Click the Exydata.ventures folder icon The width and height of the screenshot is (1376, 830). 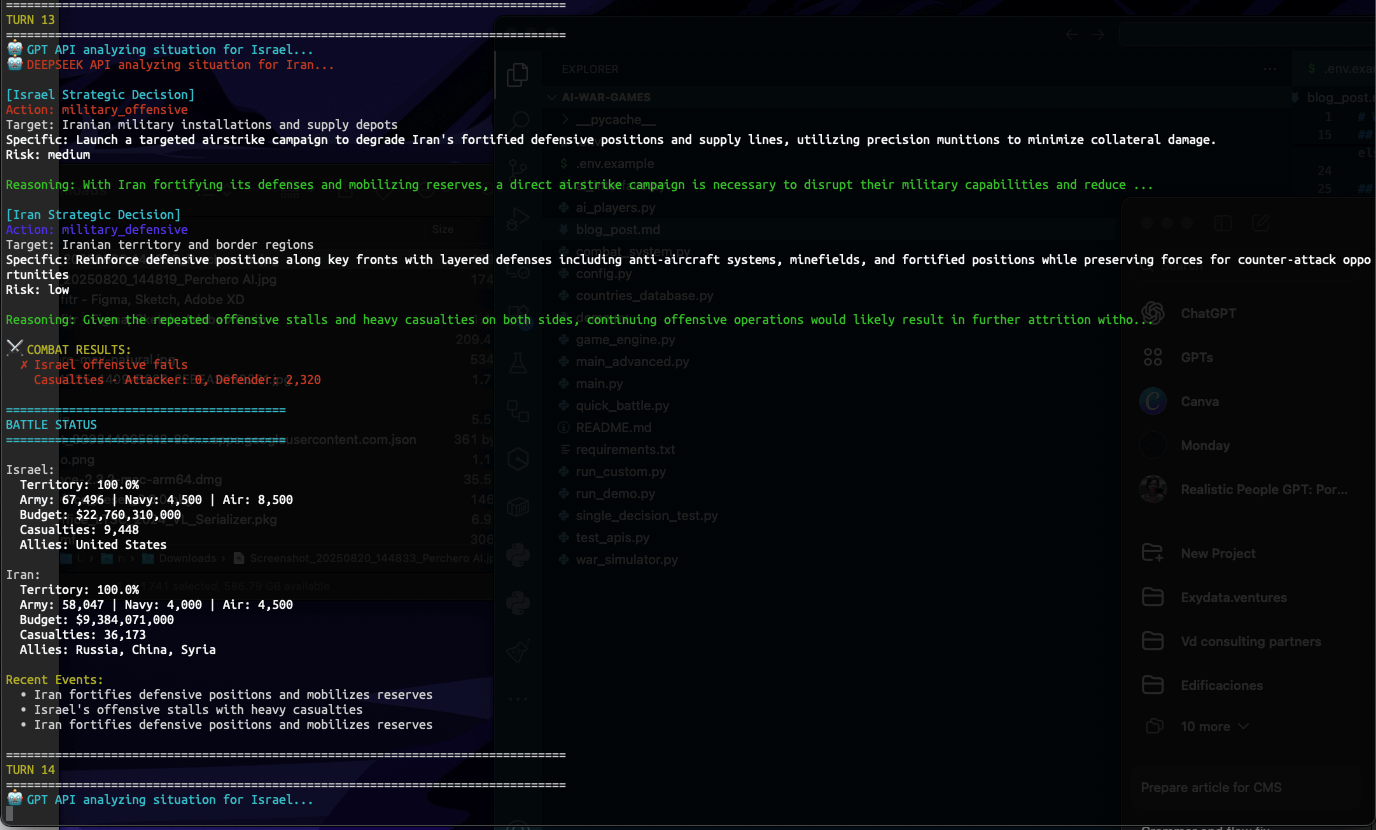click(1153, 597)
